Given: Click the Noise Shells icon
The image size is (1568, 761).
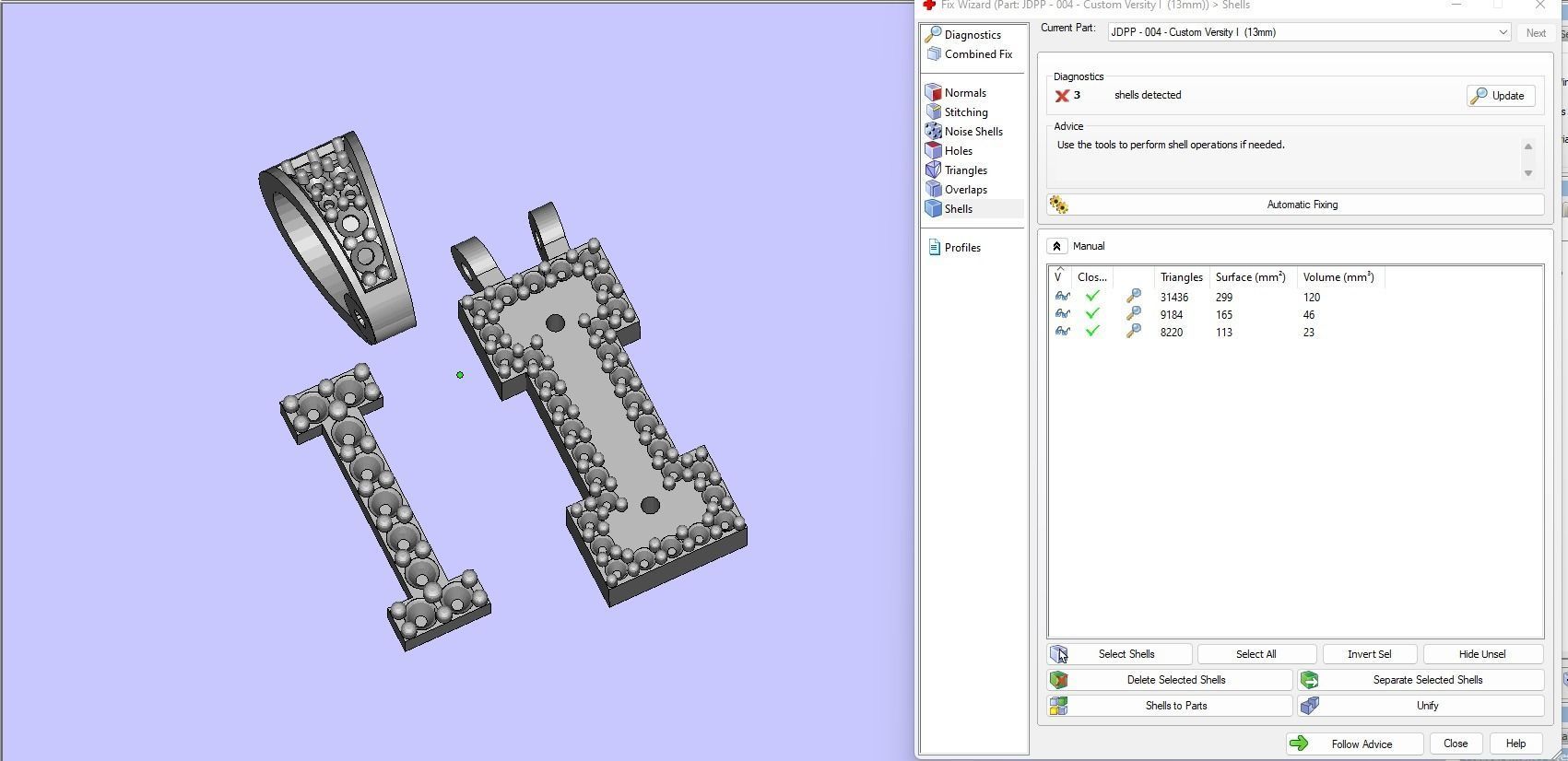Looking at the screenshot, I should (x=933, y=132).
